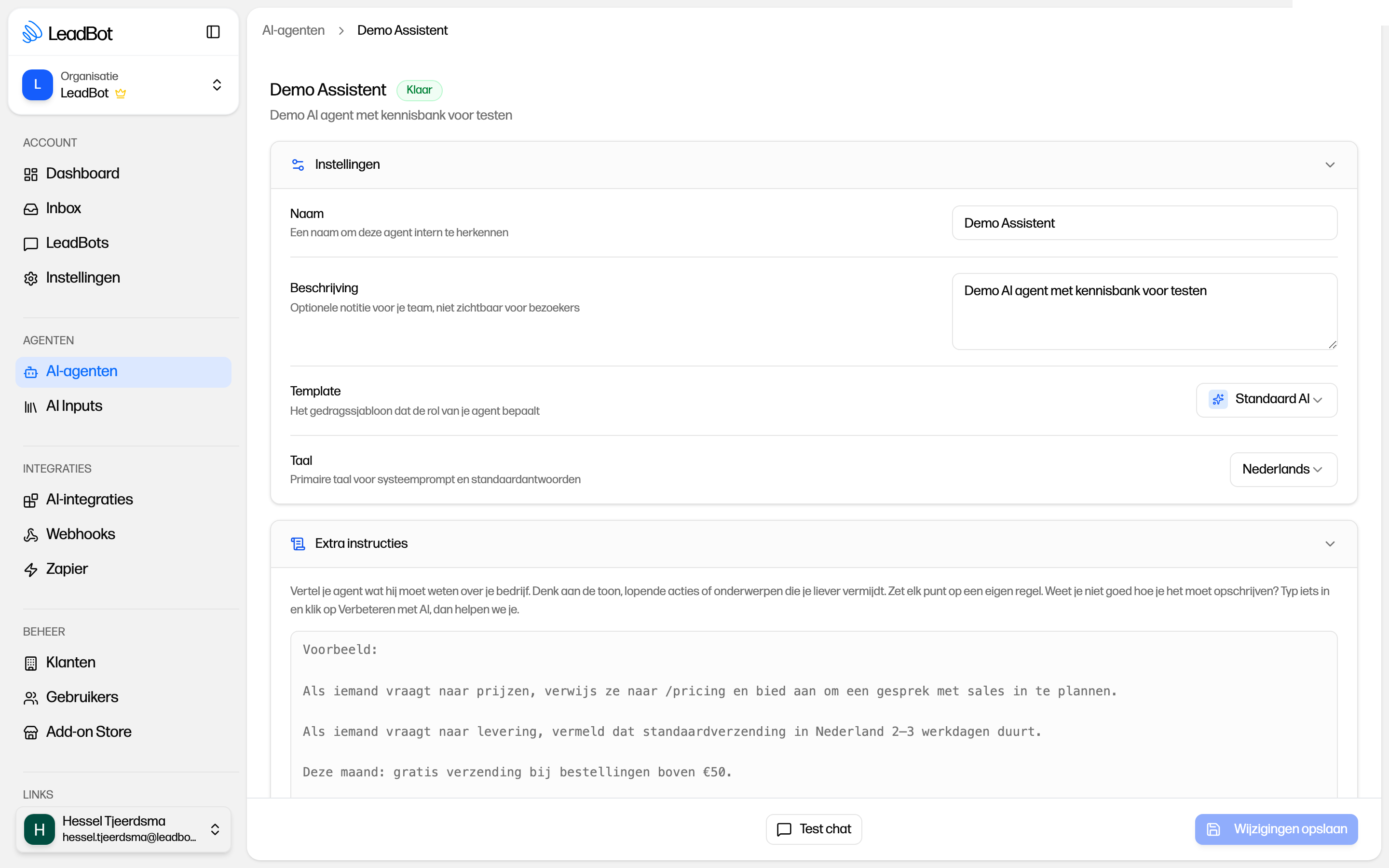Collapse the sidebar with the panel icon
The width and height of the screenshot is (1389, 868).
tap(213, 32)
